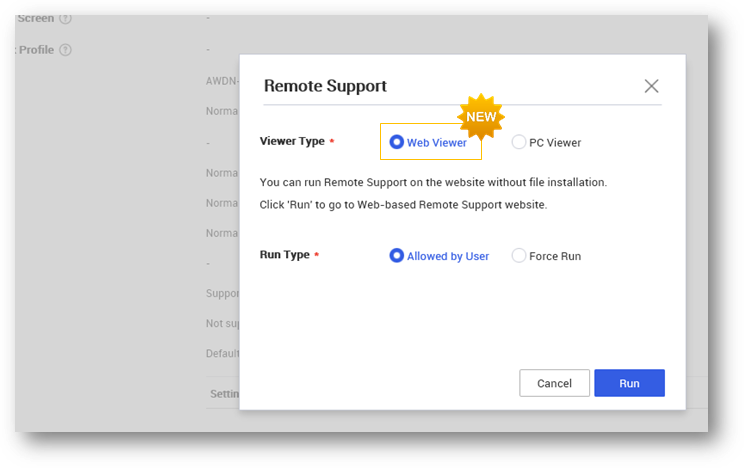Choose Force Run option
The width and height of the screenshot is (744, 468).
(518, 256)
